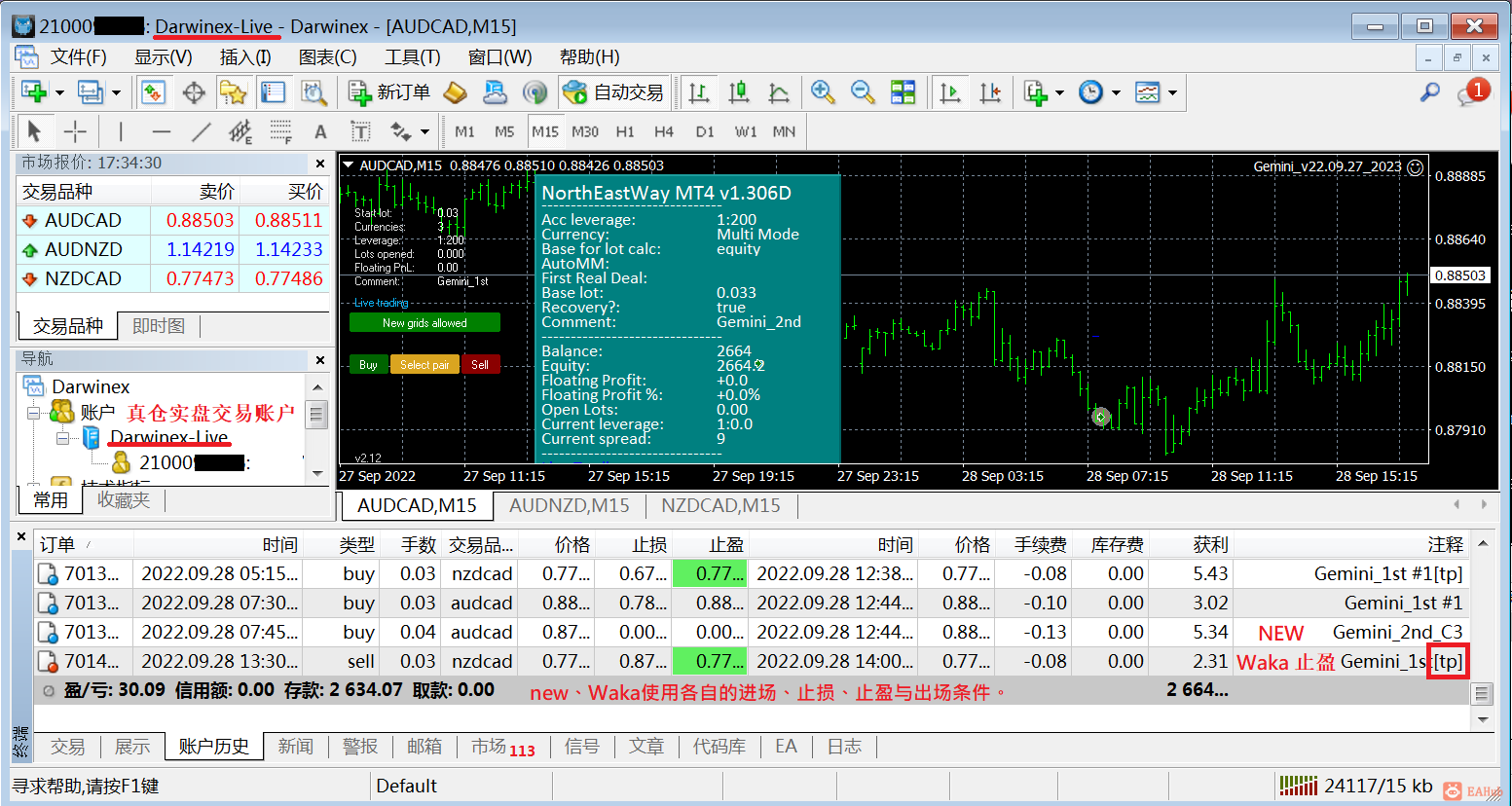Zoom in on the chart
Image resolution: width=1512 pixels, height=806 pixels.
(x=823, y=92)
